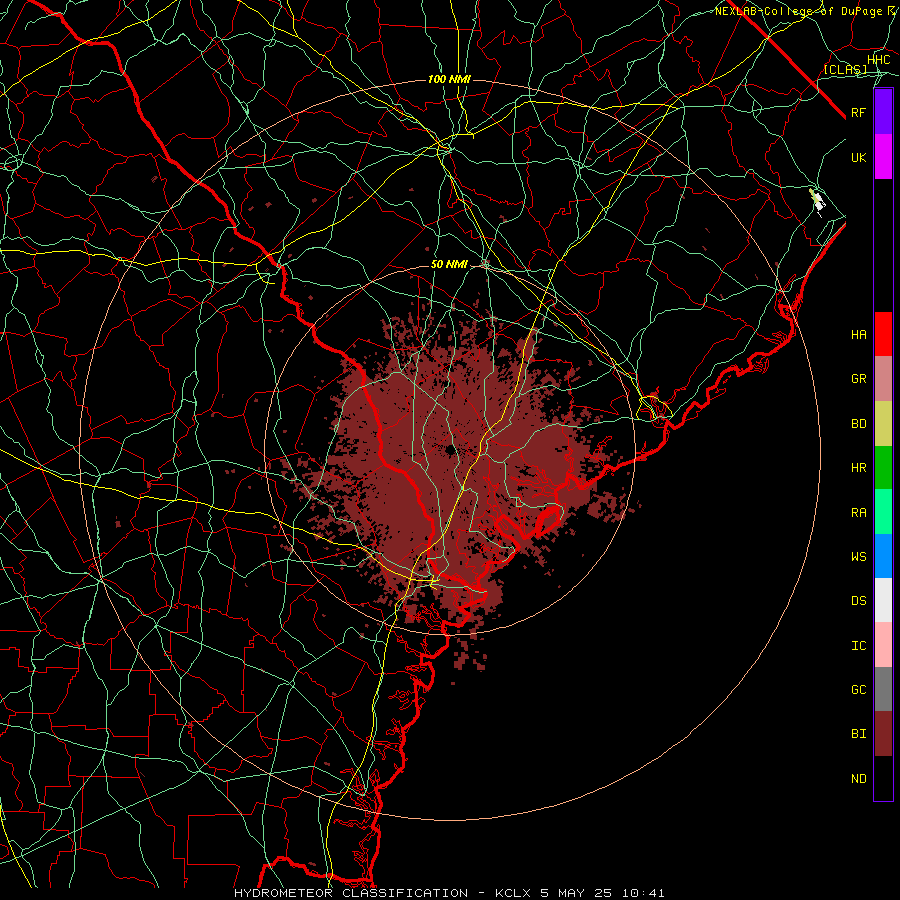Click the GR legend label
Viewport: 900px width, 900px height.
858,379
